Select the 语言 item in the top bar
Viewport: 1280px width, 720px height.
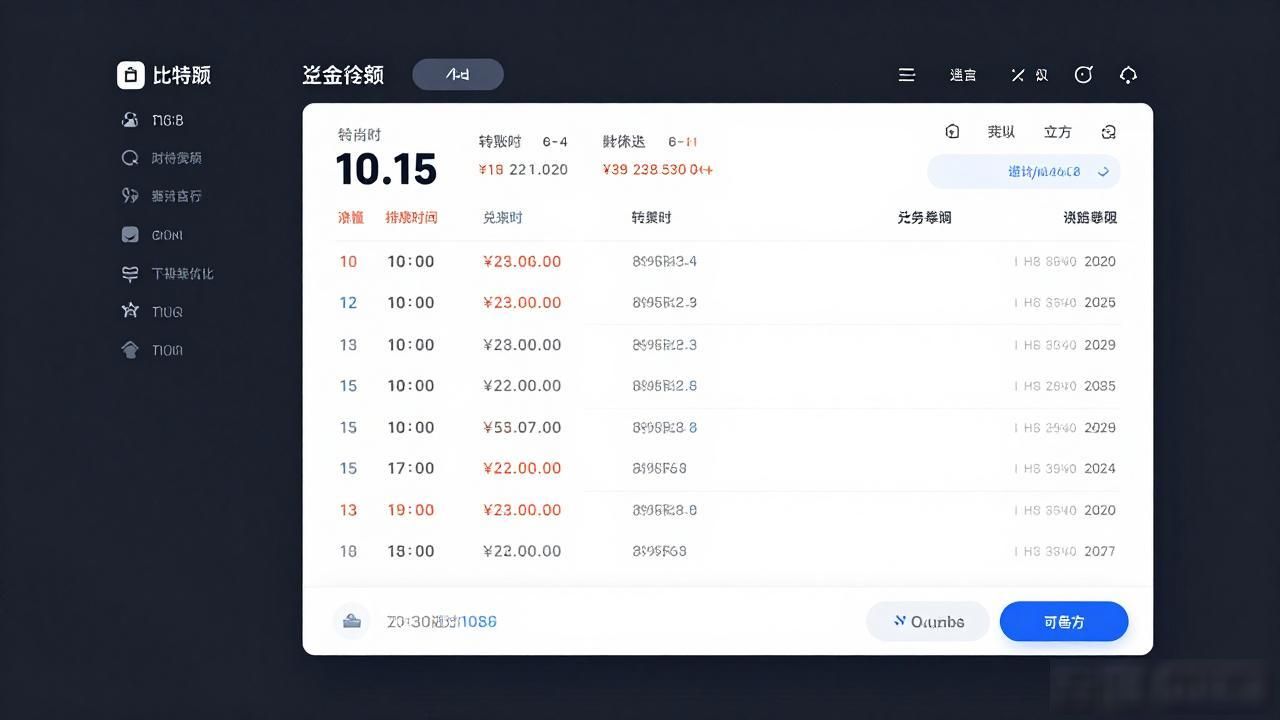tap(963, 75)
